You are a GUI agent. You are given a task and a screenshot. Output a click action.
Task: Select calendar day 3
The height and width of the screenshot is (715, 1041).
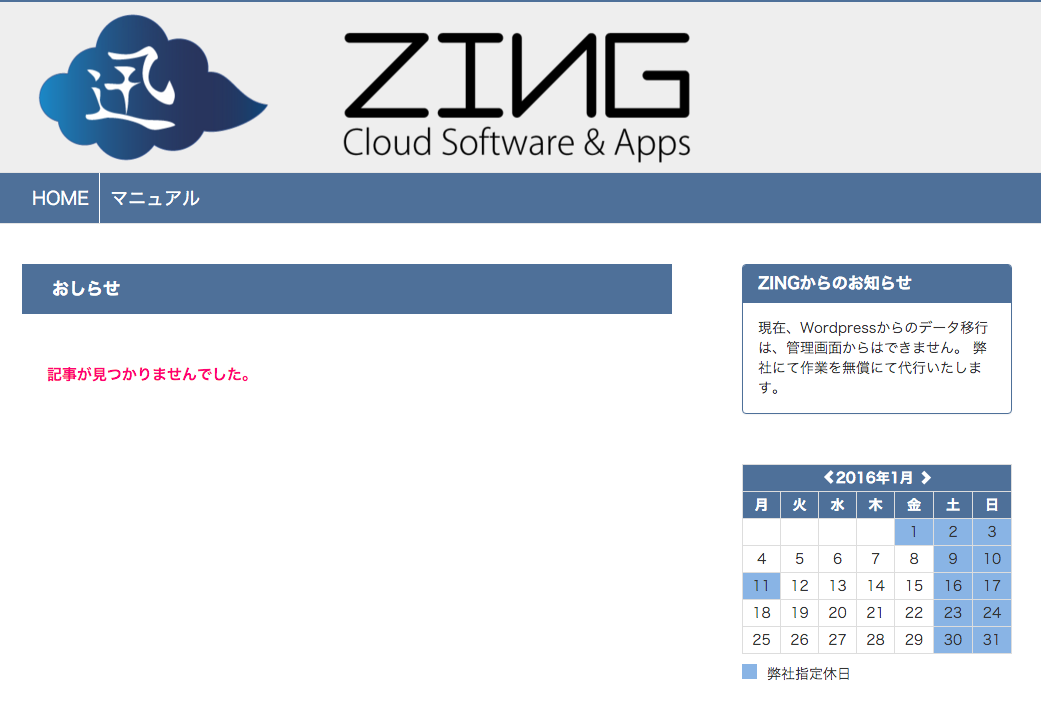[x=992, y=532]
